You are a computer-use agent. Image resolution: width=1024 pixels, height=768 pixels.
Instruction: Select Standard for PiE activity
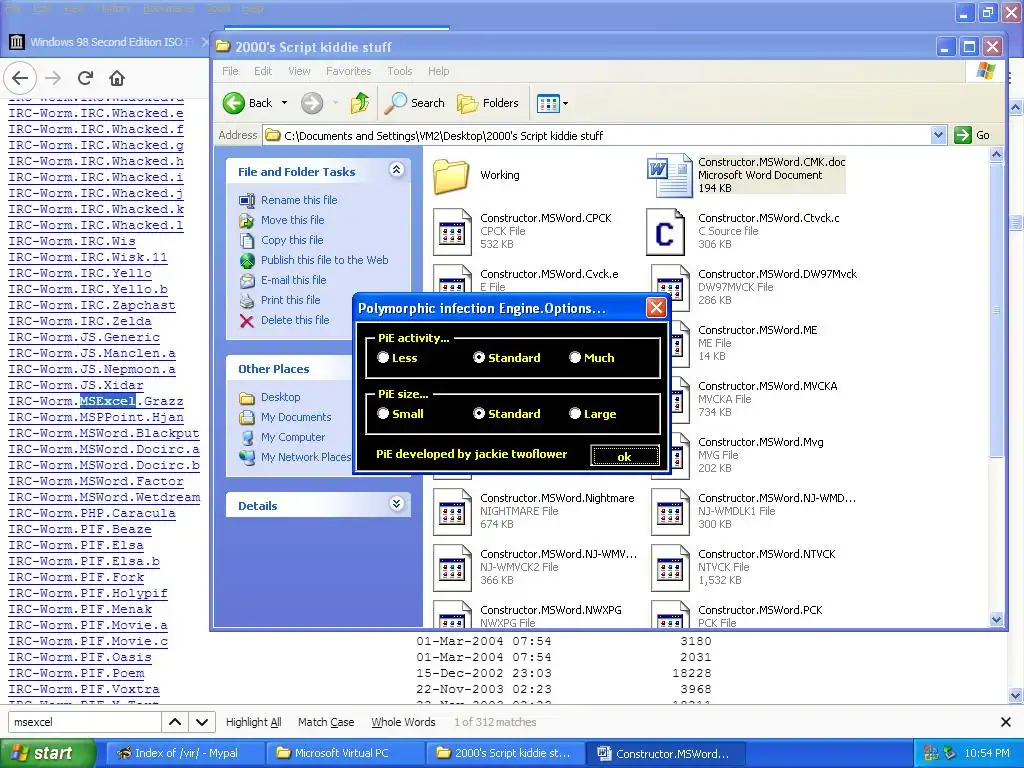479,357
